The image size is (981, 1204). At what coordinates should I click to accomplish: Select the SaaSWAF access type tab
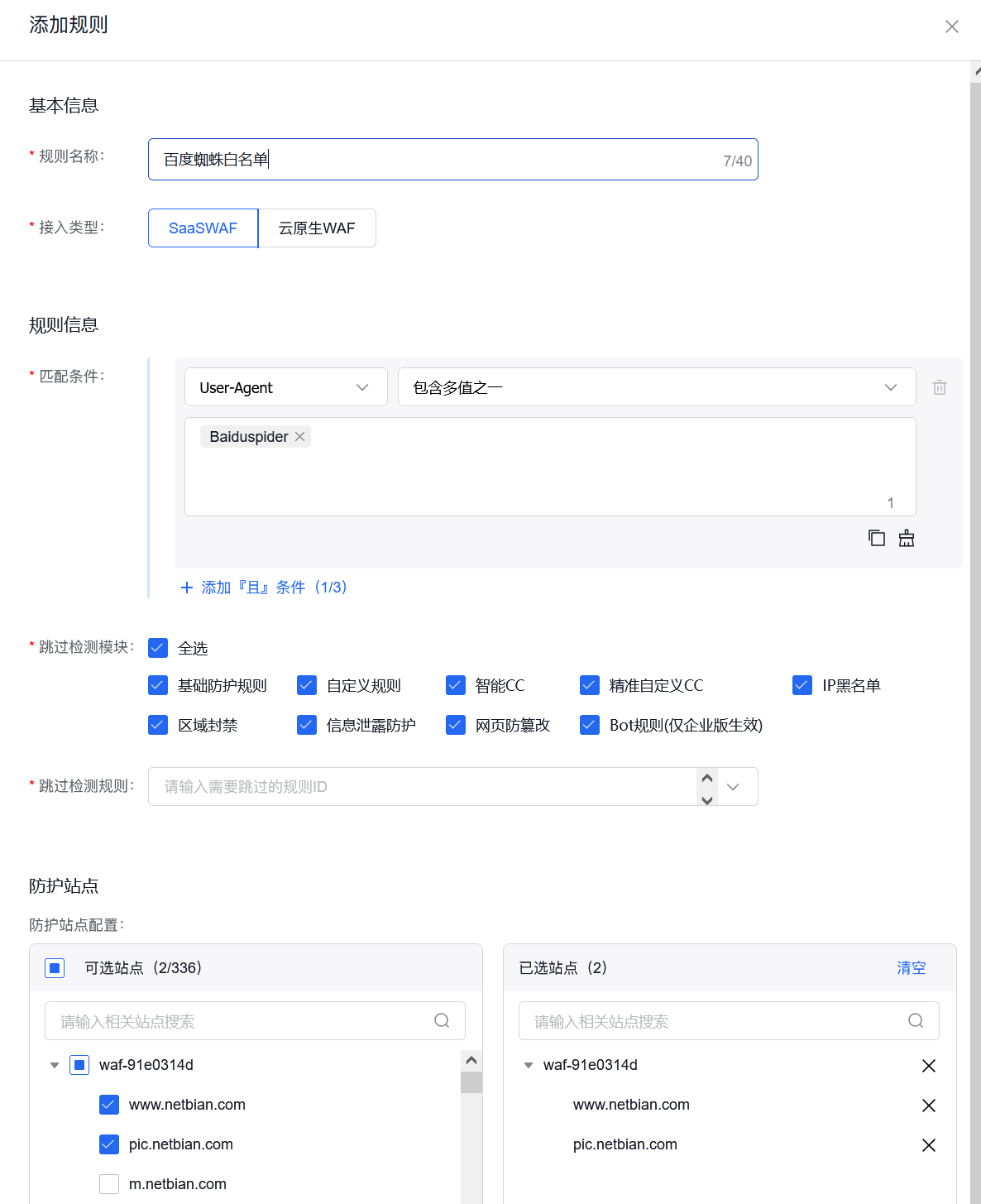(202, 228)
